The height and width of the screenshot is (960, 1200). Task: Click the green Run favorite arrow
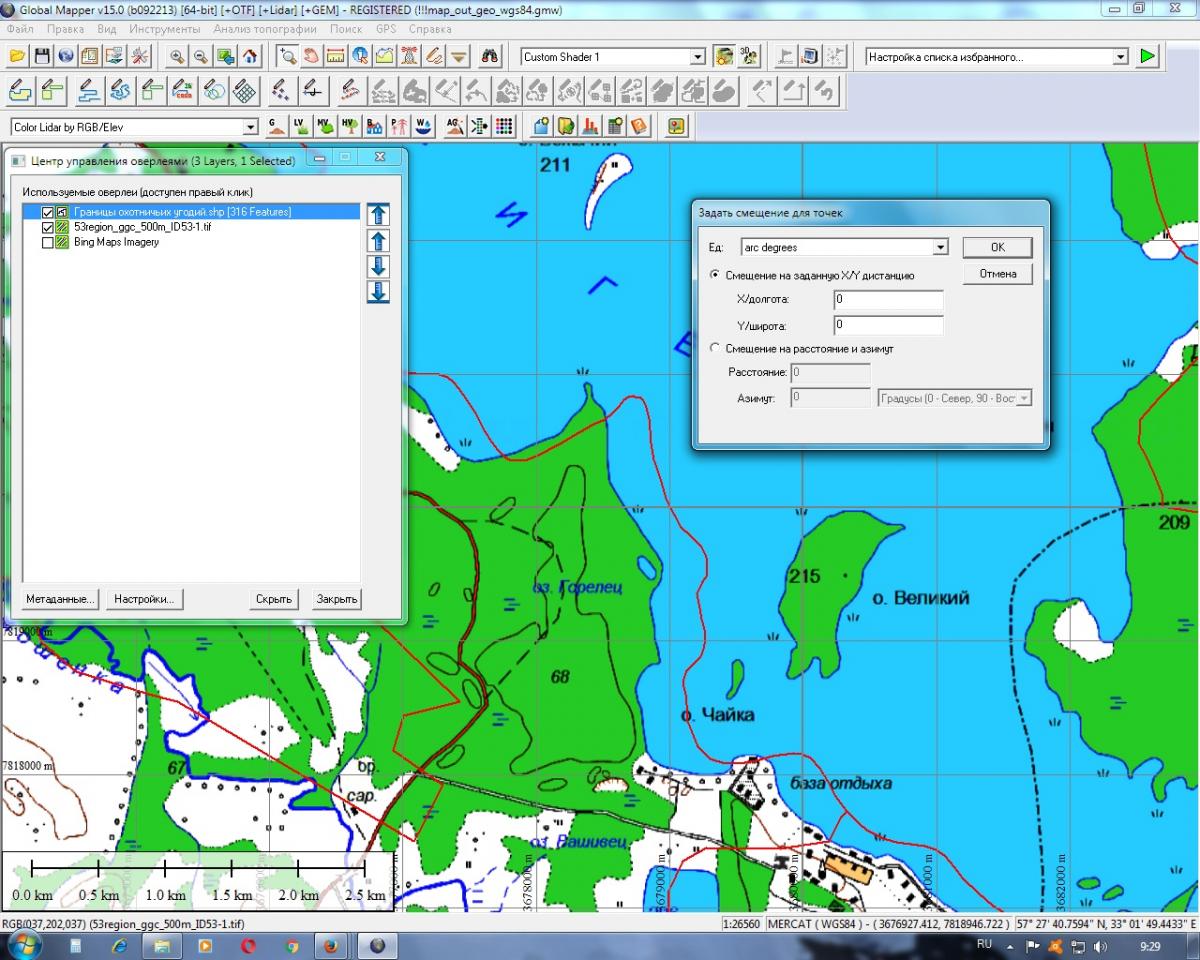coord(1147,57)
